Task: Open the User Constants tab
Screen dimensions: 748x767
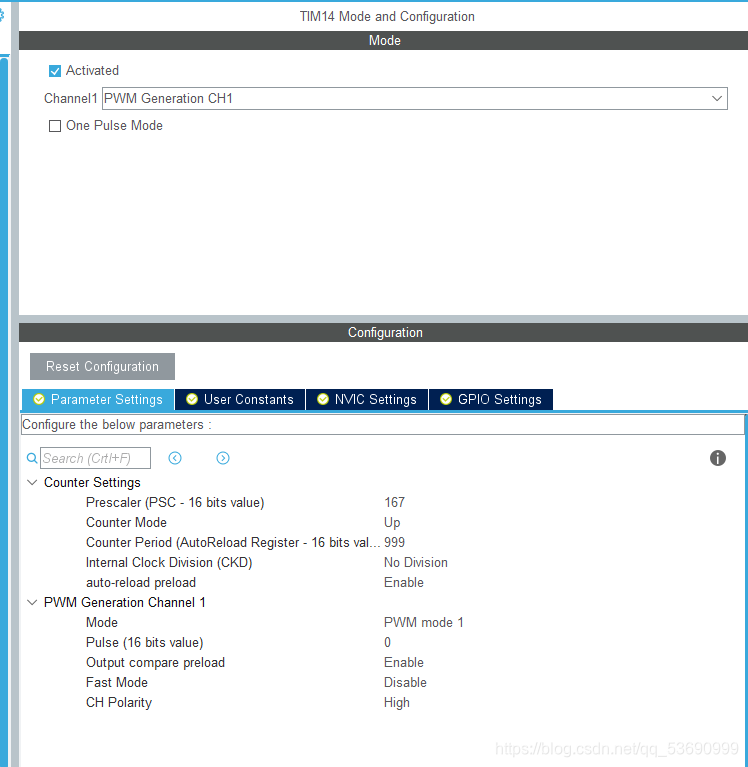Action: [240, 399]
